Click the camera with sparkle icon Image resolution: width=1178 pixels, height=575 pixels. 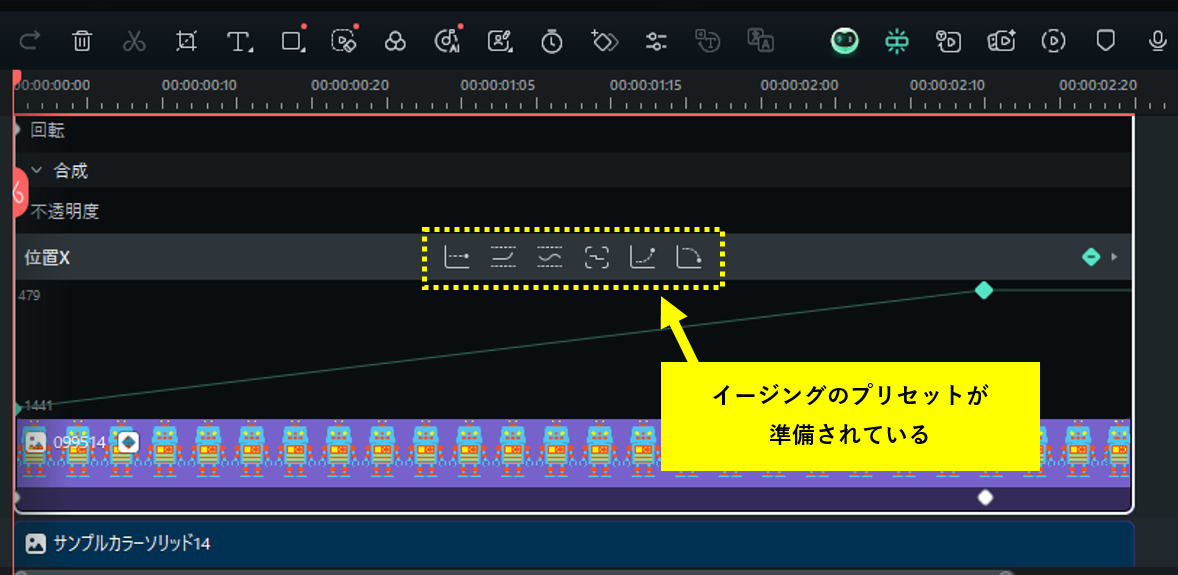click(x=1001, y=41)
